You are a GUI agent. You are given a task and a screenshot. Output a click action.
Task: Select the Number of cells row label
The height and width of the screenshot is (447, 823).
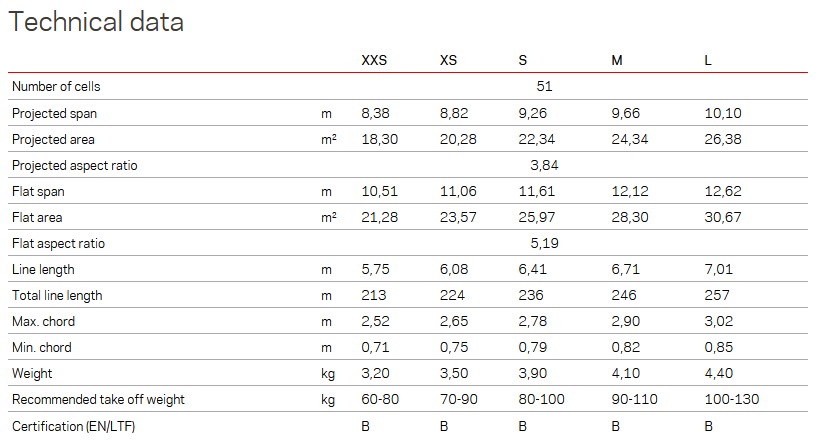click(x=56, y=87)
